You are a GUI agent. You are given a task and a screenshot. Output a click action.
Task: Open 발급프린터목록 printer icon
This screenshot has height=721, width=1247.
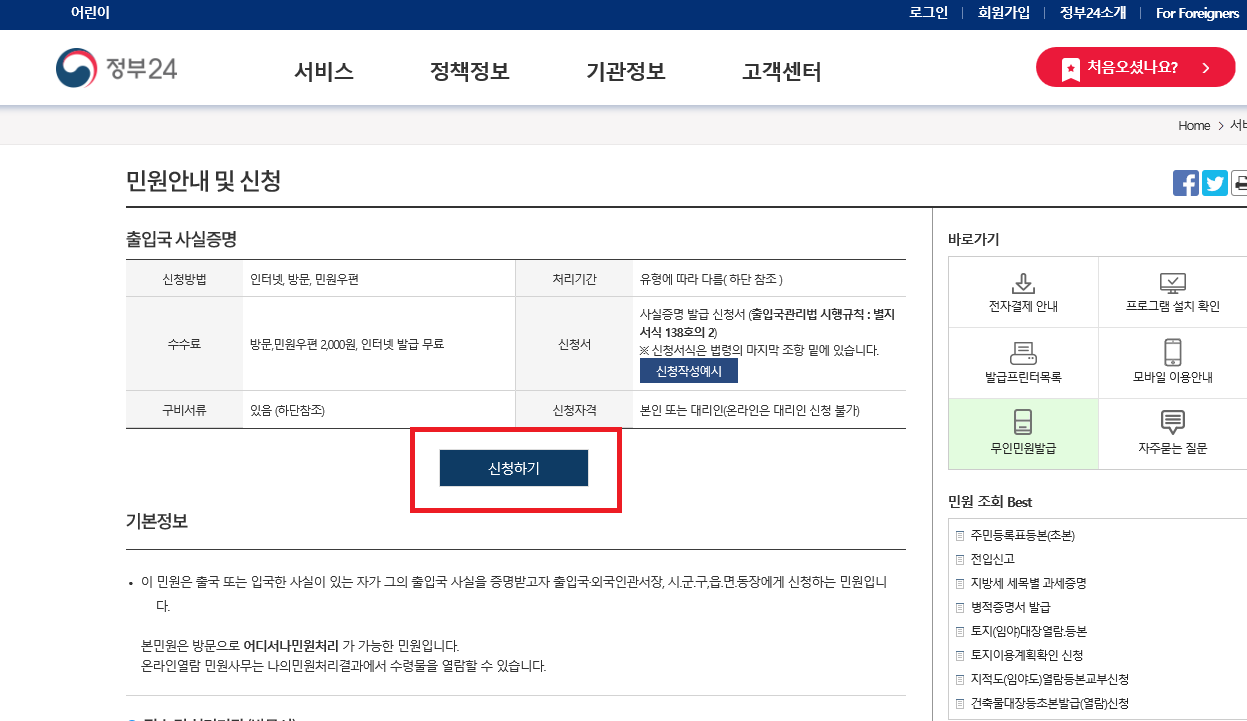(x=1023, y=353)
